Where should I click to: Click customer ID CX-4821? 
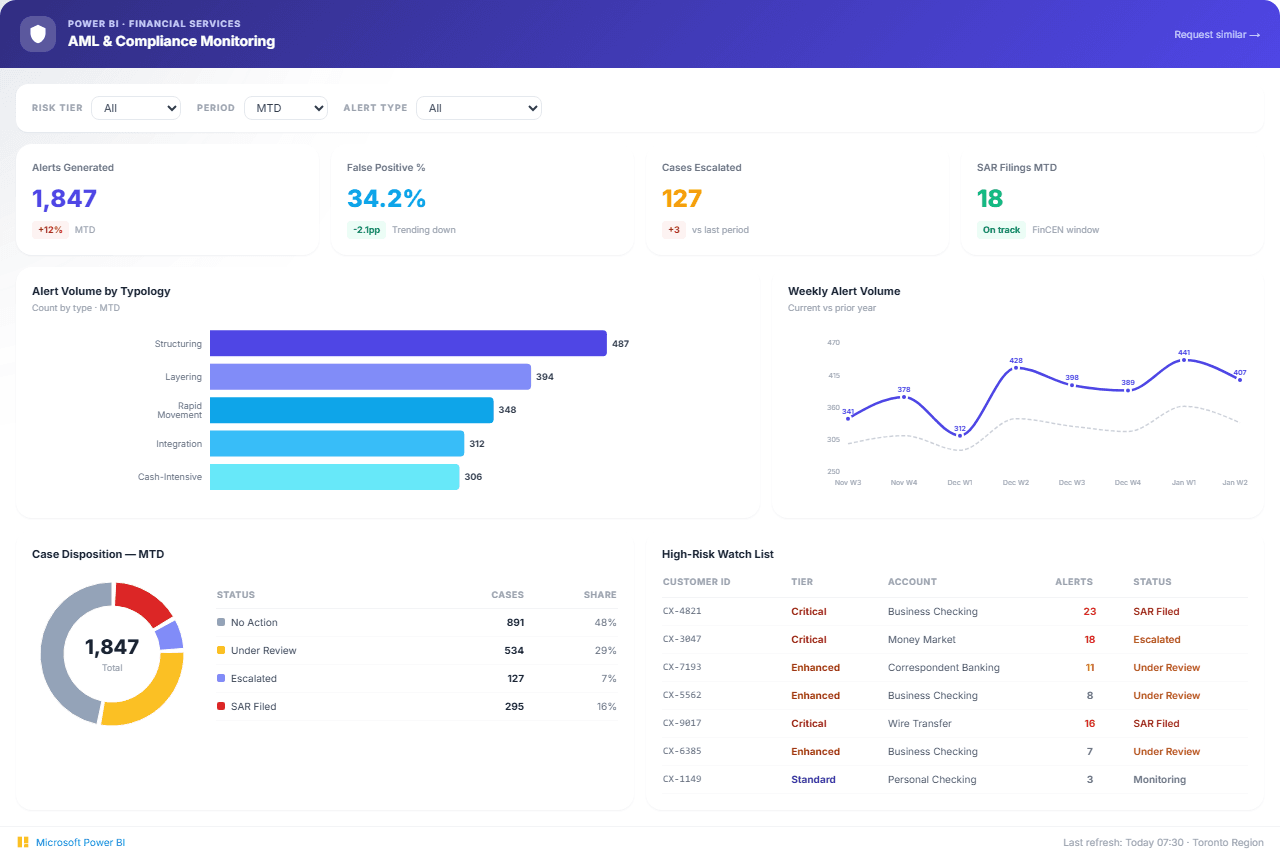click(x=682, y=612)
